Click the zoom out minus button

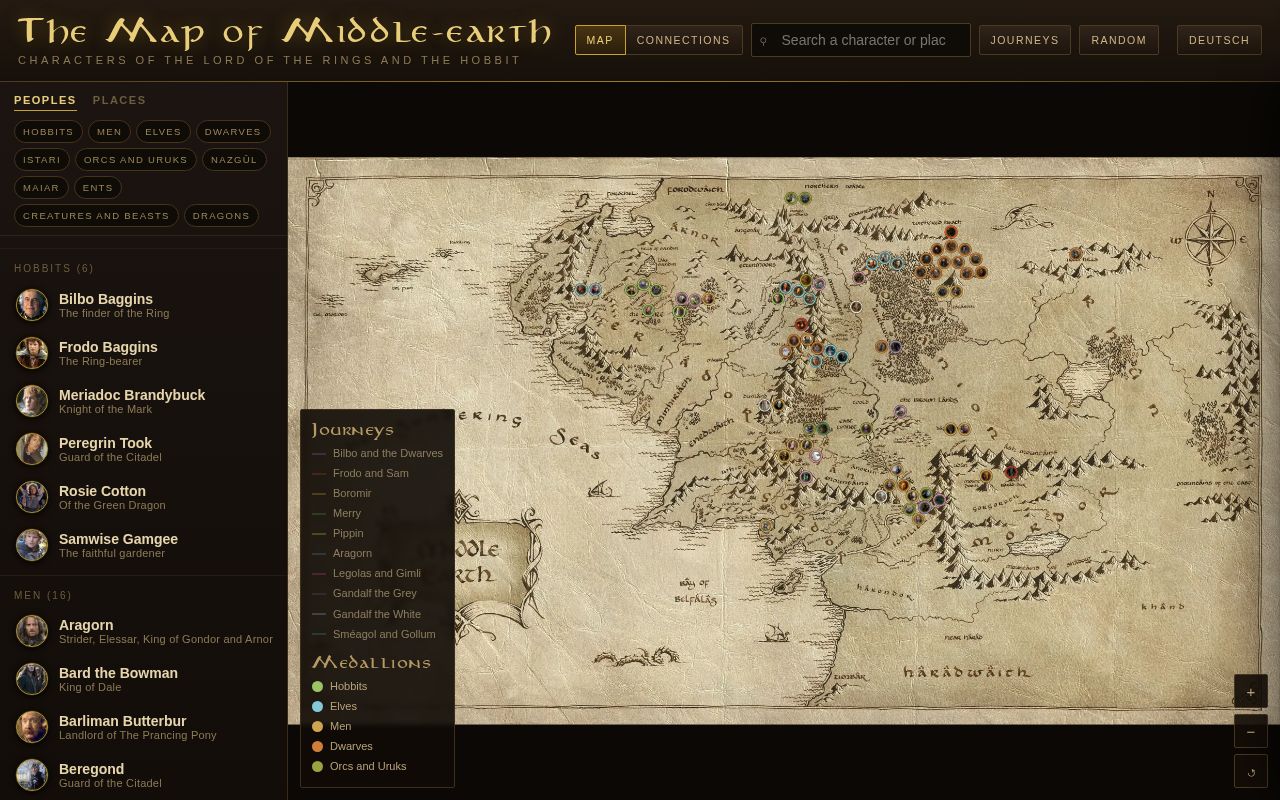point(1251,731)
